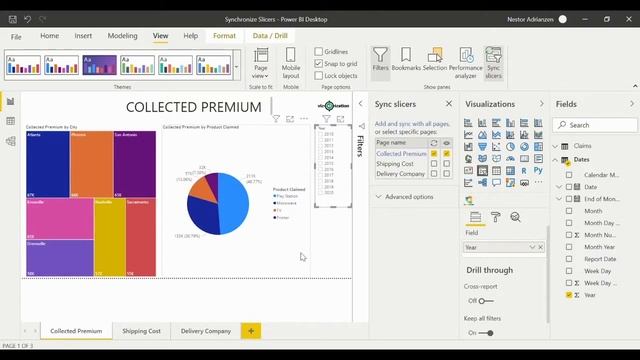
Task: Open the Analytics magnifier tab
Action: (516, 217)
